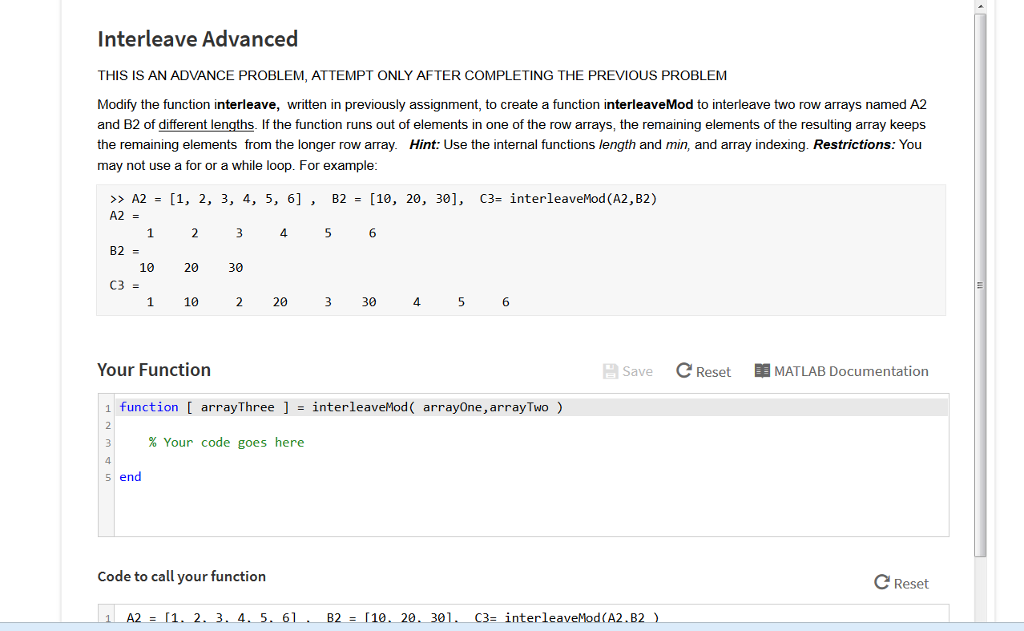The image size is (1024, 631).
Task: Click in the blank area of the function editor
Action: (532, 511)
